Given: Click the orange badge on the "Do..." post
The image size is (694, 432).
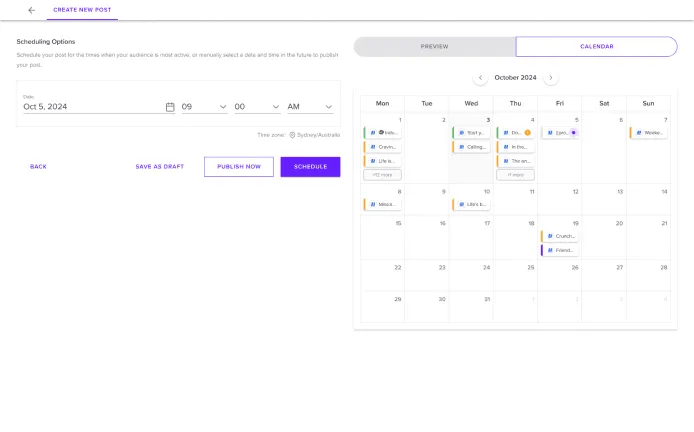Looking at the screenshot, I should click(528, 132).
